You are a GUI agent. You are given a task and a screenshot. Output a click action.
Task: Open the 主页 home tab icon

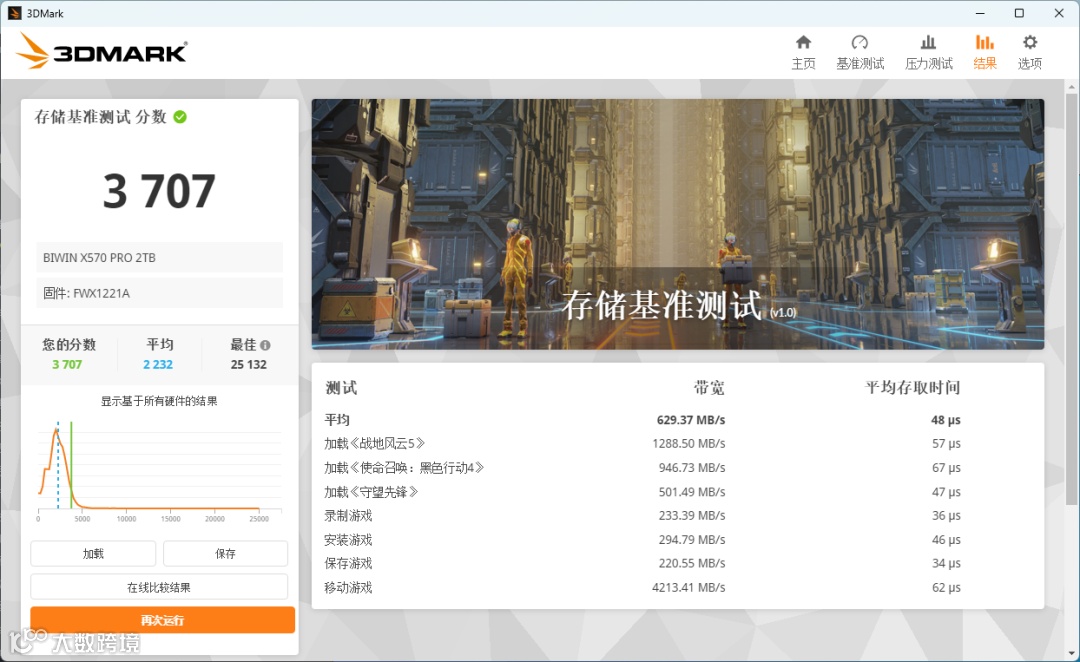pyautogui.click(x=803, y=52)
